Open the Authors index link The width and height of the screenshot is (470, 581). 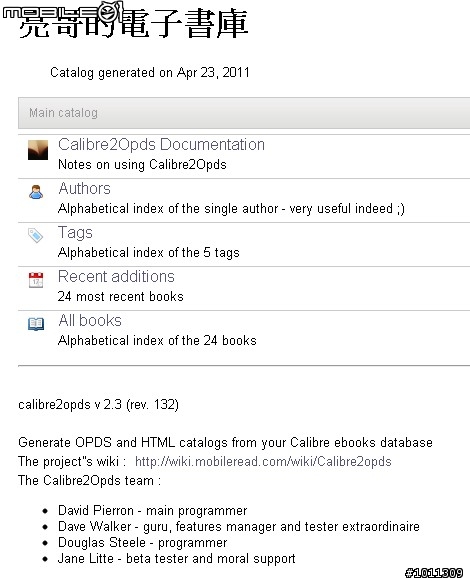click(x=85, y=189)
